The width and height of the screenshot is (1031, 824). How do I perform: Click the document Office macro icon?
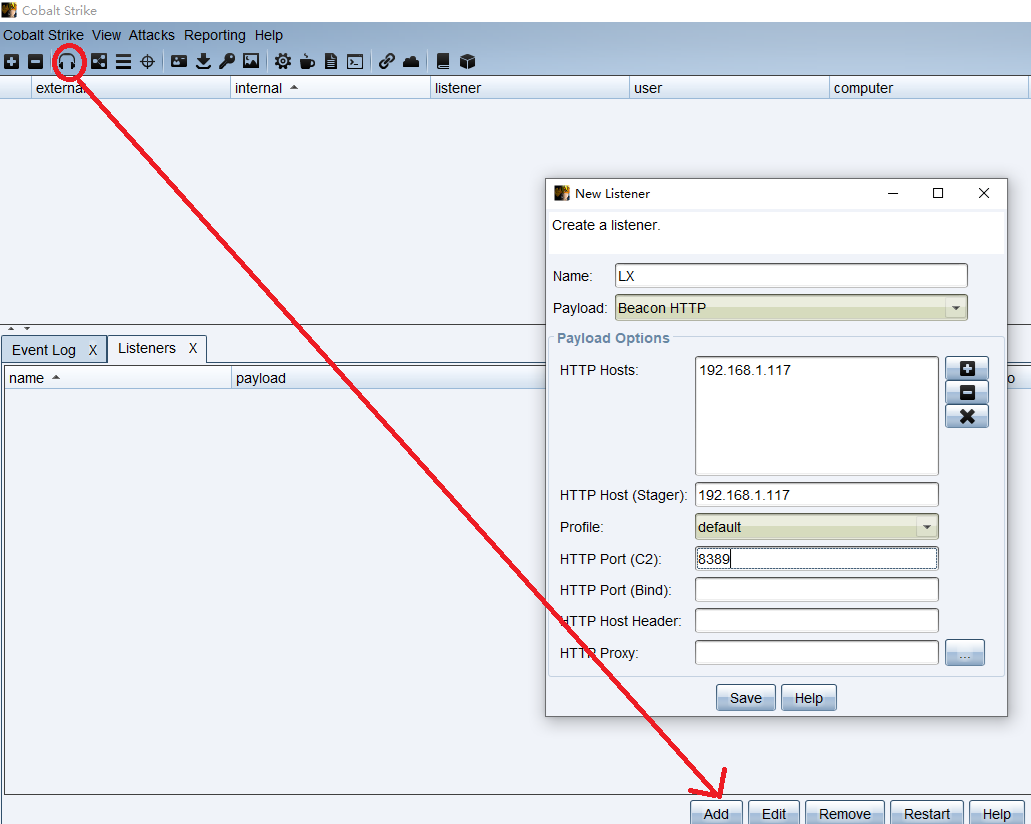tap(331, 62)
